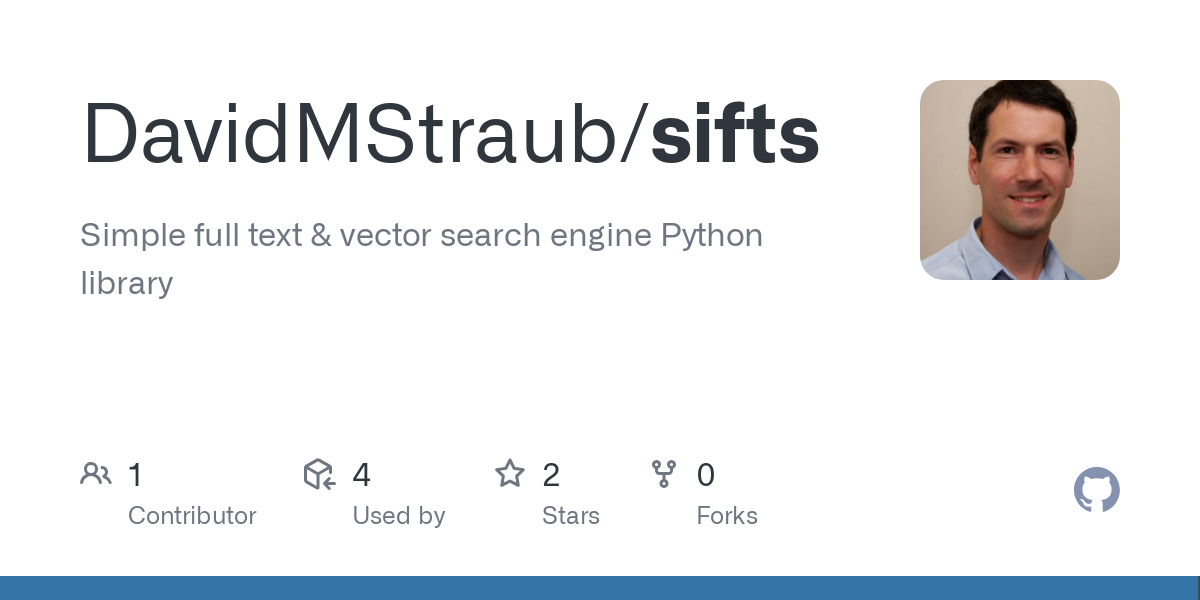The image size is (1200, 600).
Task: Click the contributors people icon
Action: click(x=96, y=474)
